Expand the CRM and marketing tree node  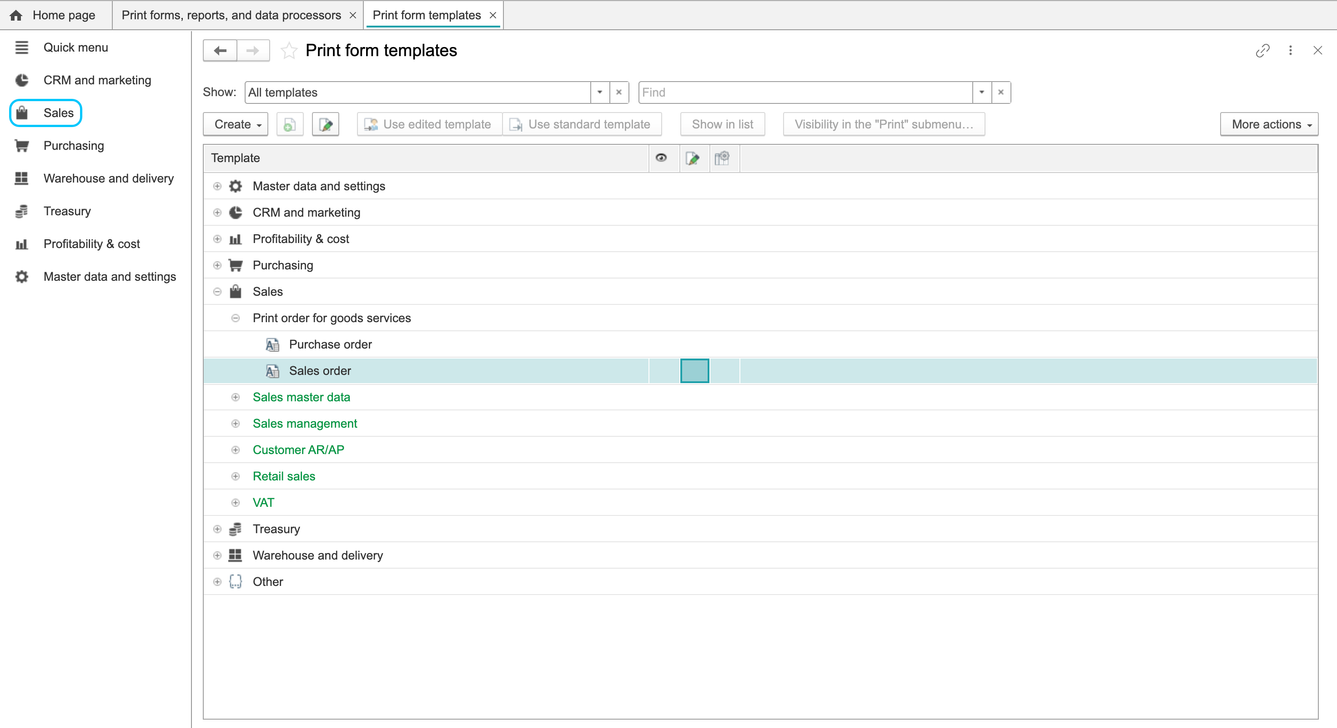point(217,212)
